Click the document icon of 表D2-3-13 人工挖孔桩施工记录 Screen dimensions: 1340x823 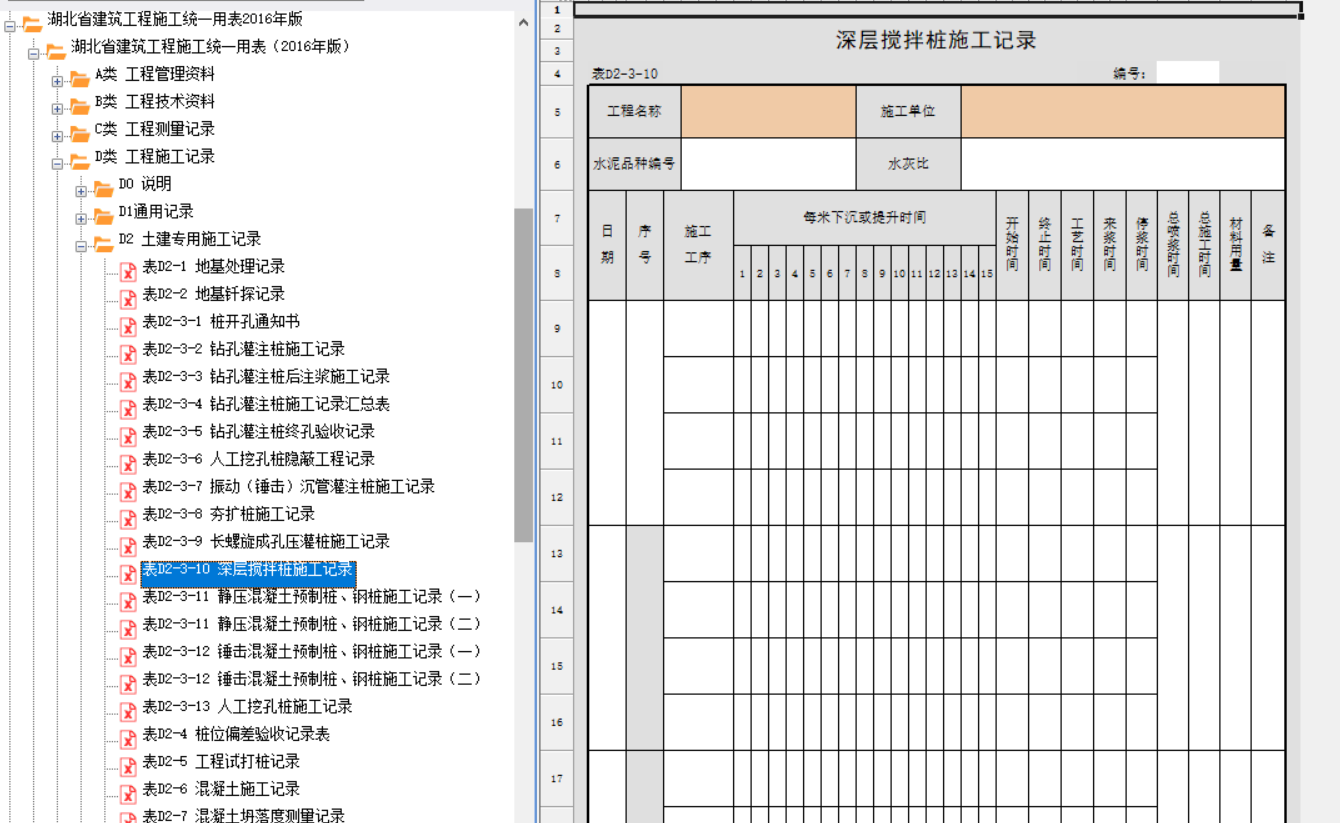(128, 711)
